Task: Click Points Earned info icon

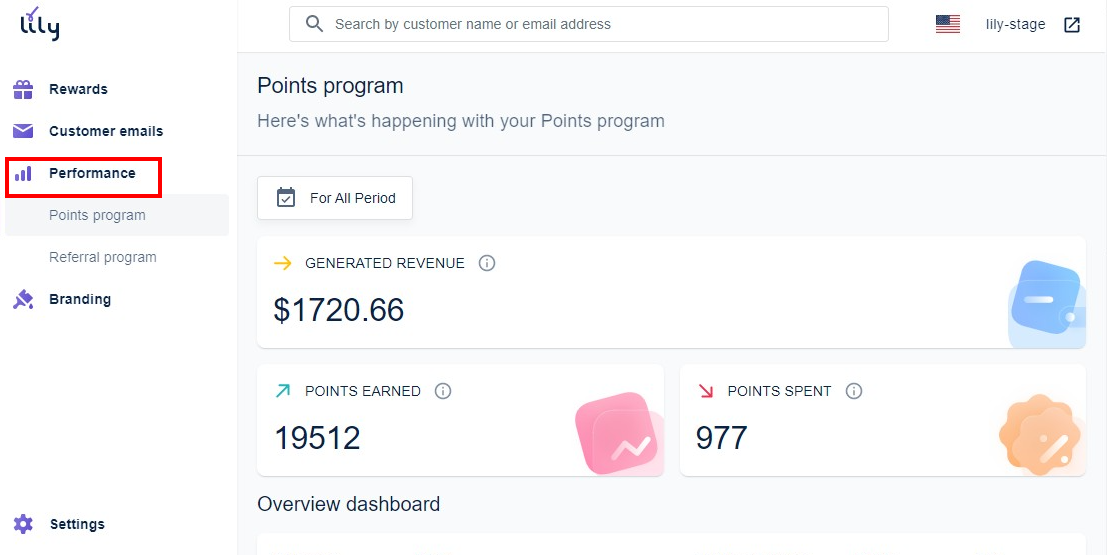Action: click(443, 391)
